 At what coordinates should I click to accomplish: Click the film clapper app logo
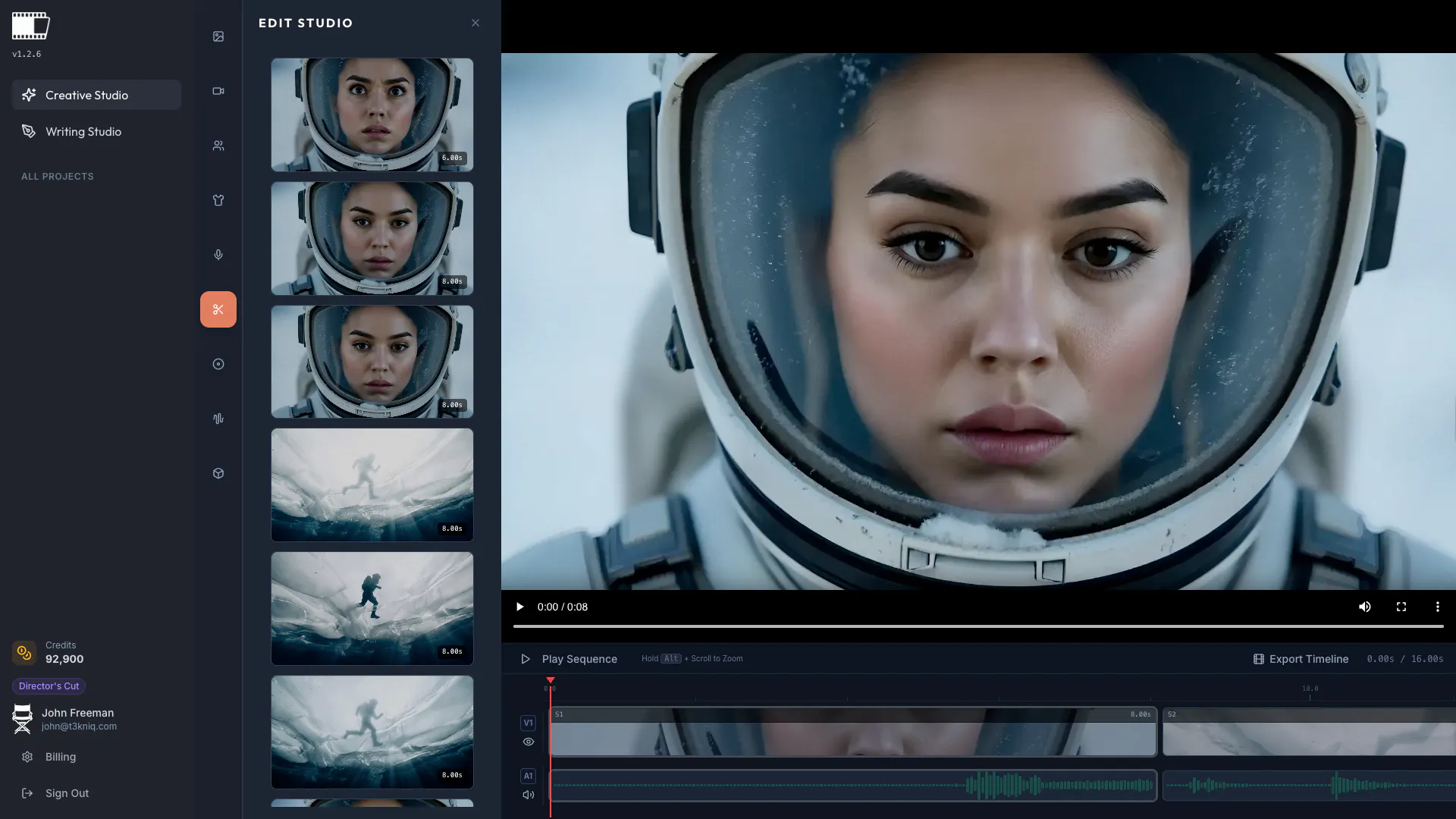click(x=31, y=26)
